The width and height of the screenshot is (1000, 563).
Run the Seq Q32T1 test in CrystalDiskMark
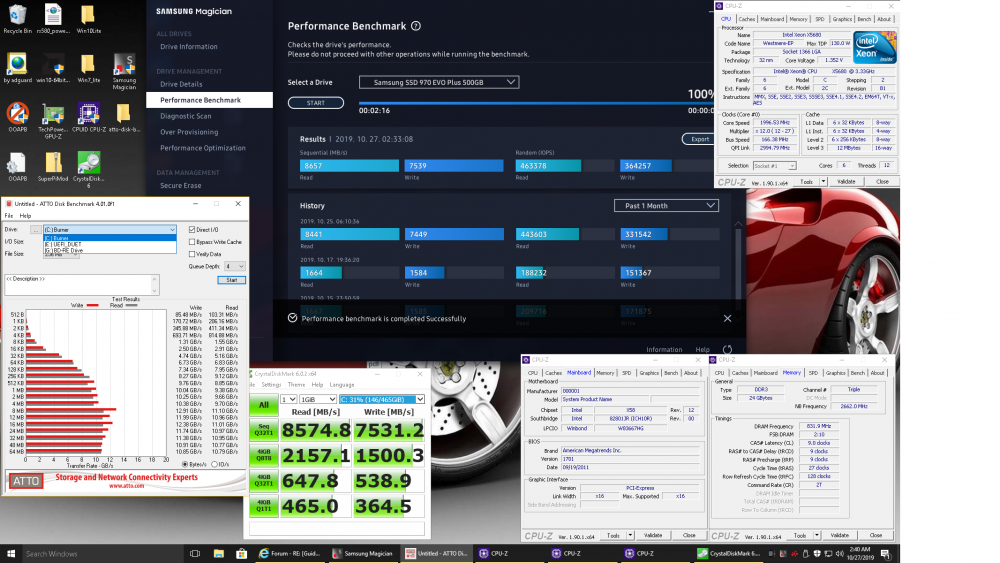click(263, 430)
